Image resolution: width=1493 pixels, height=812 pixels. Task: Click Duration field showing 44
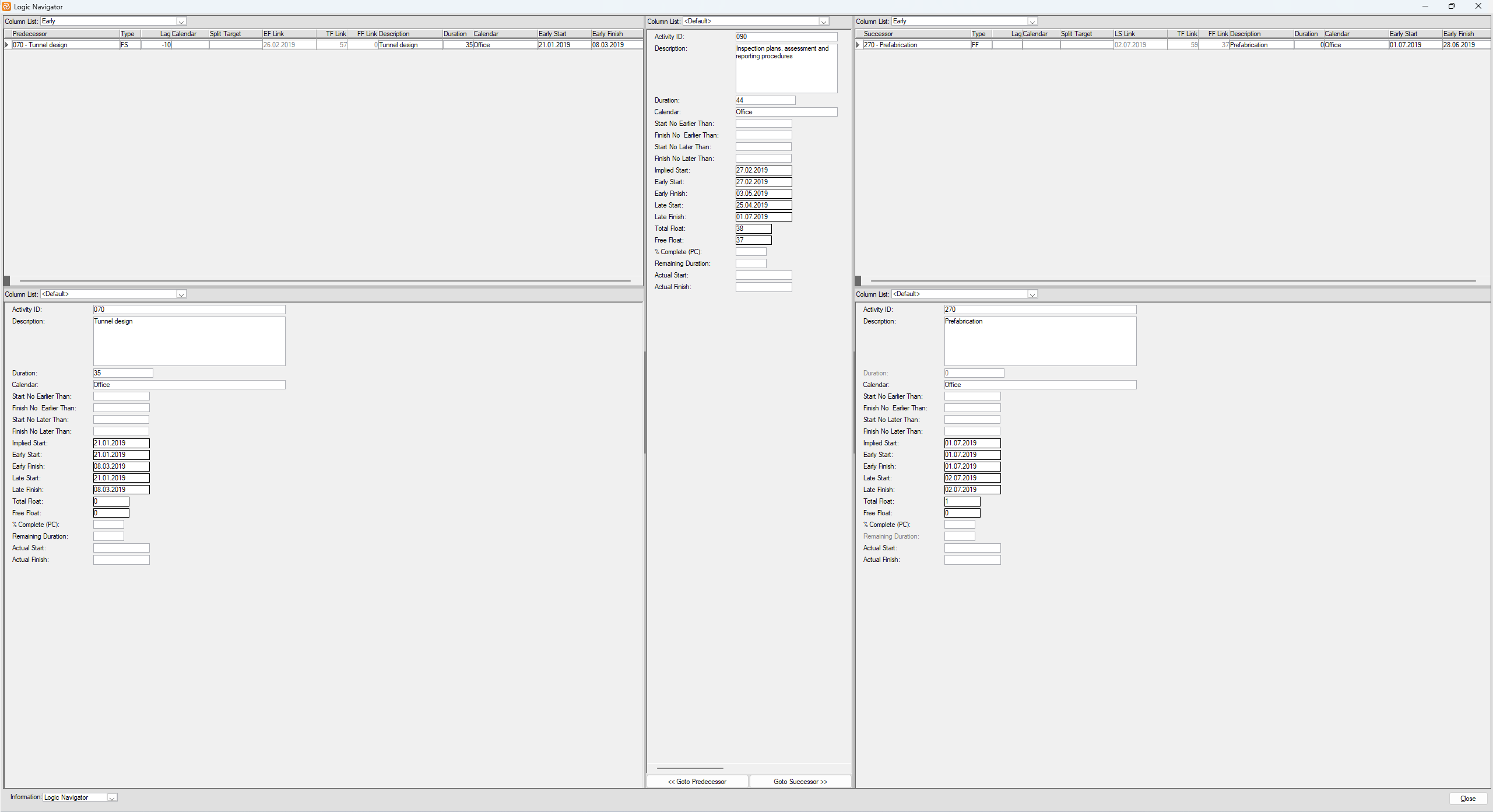765,100
